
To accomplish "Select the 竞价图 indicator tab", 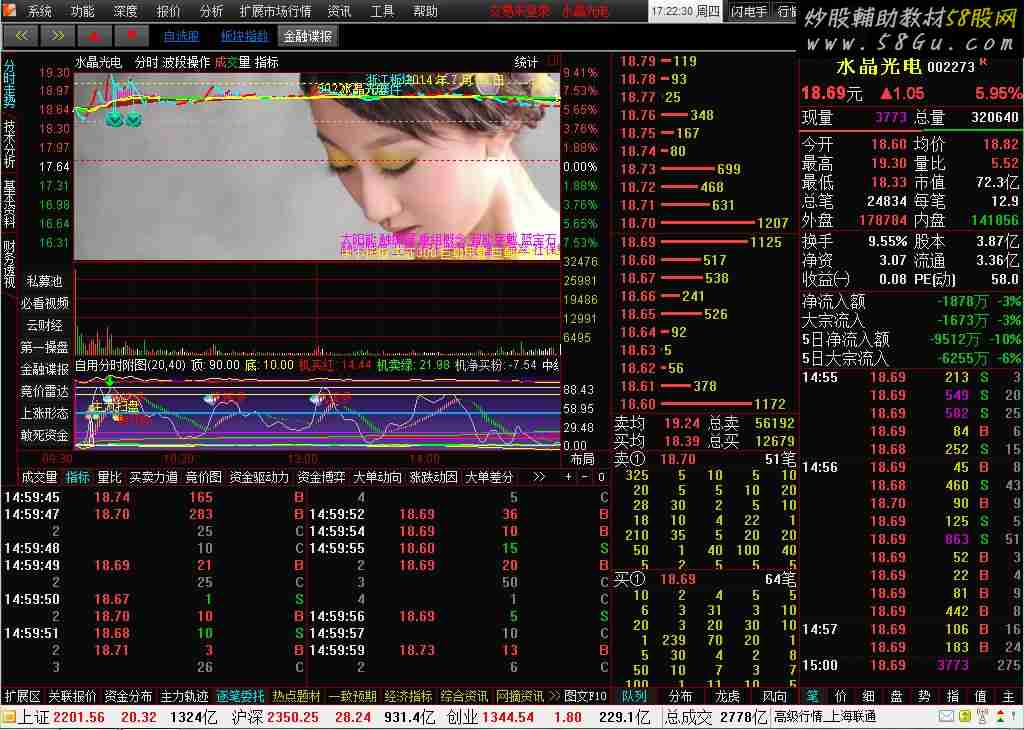I will click(x=204, y=477).
